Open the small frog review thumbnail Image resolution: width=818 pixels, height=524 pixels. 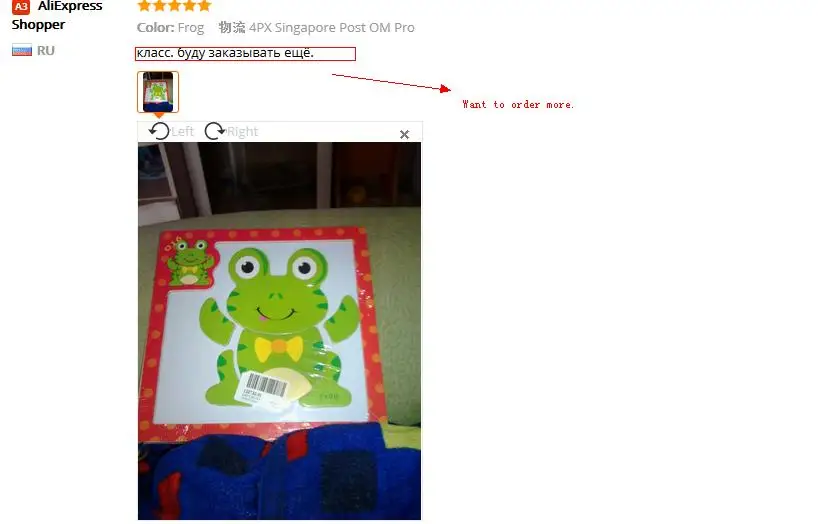158,92
